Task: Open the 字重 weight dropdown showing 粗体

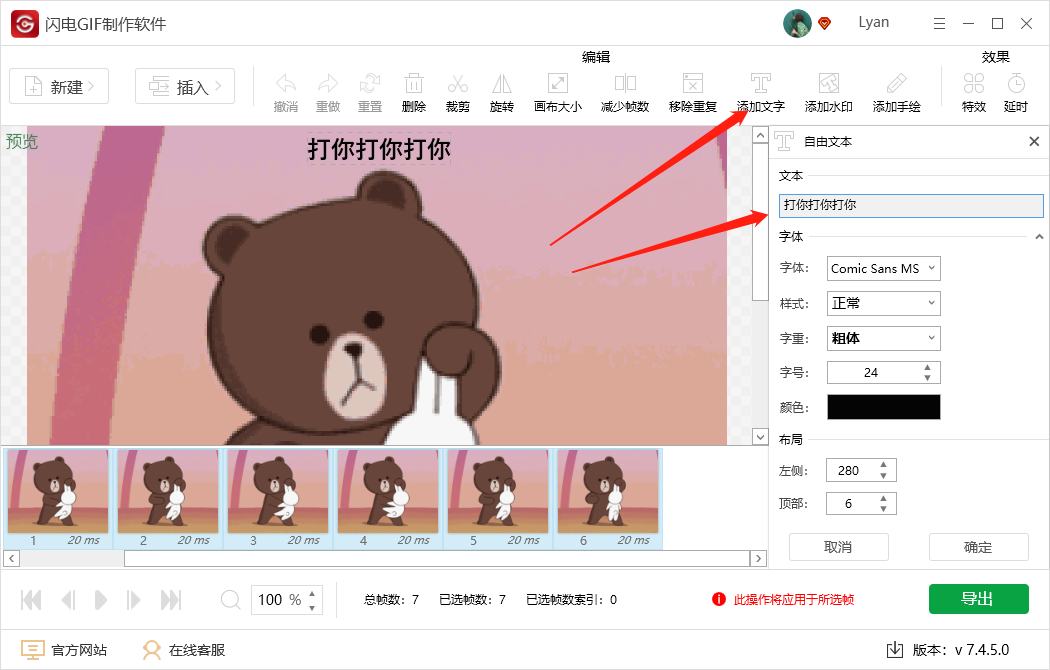Action: click(883, 338)
